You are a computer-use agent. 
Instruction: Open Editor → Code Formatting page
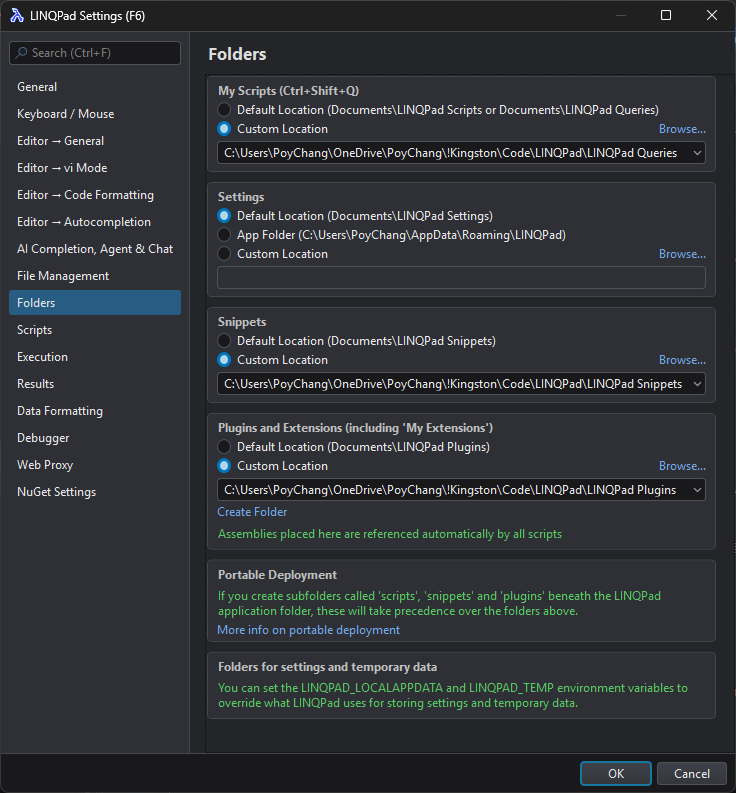click(x=95, y=195)
